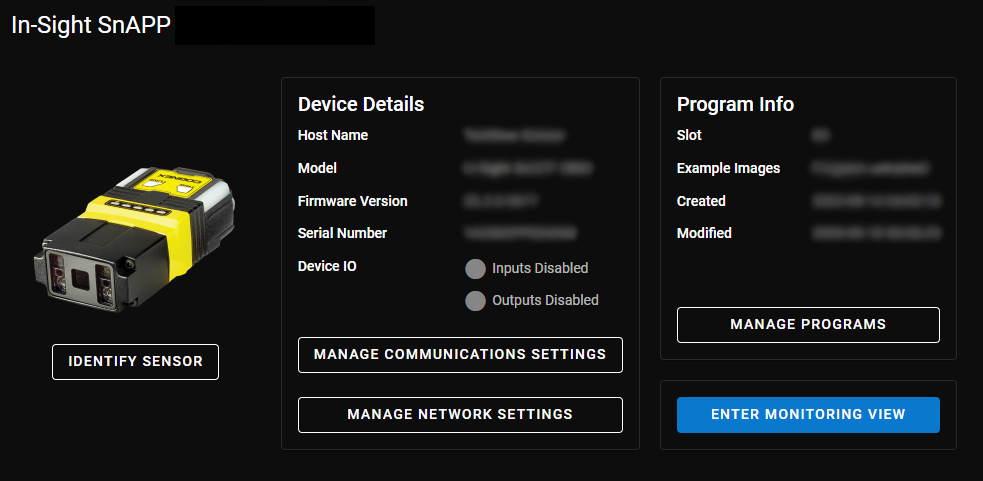
Task: Click the In-Sight SnAPP title text
Action: [x=90, y=26]
